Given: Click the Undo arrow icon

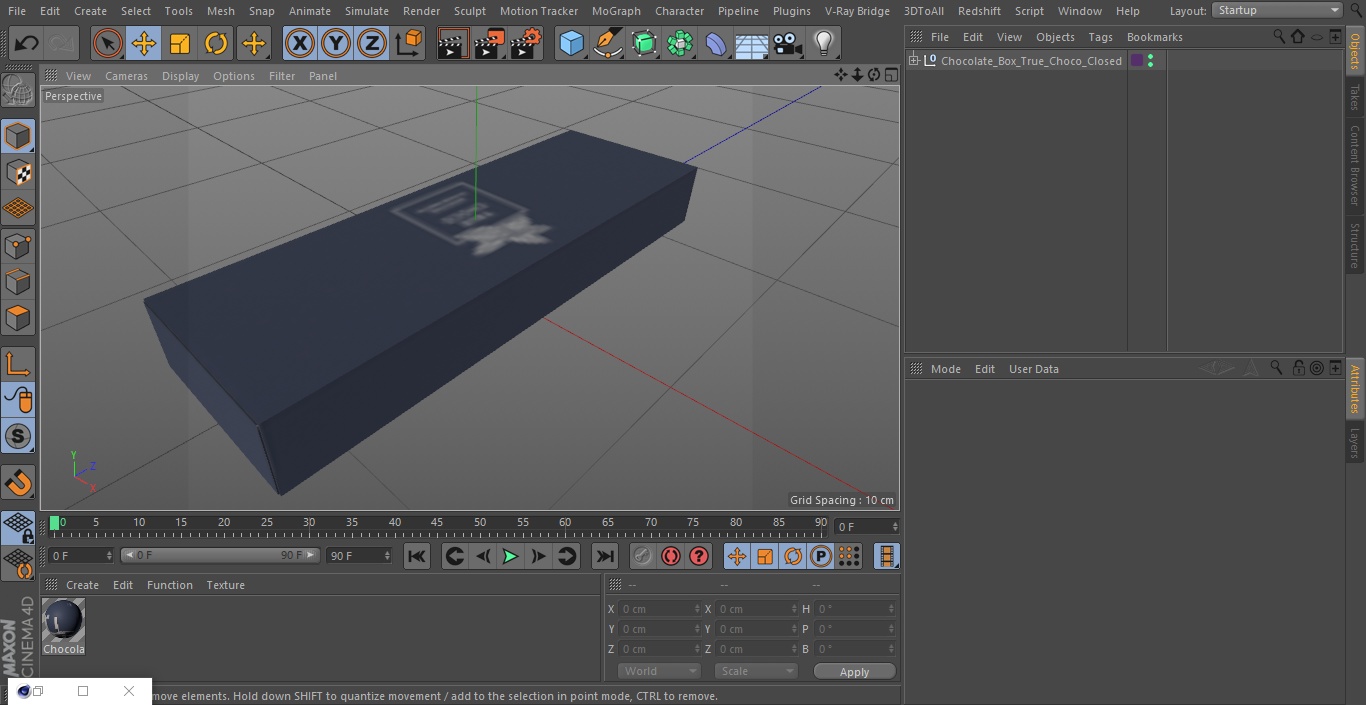Looking at the screenshot, I should tap(26, 43).
